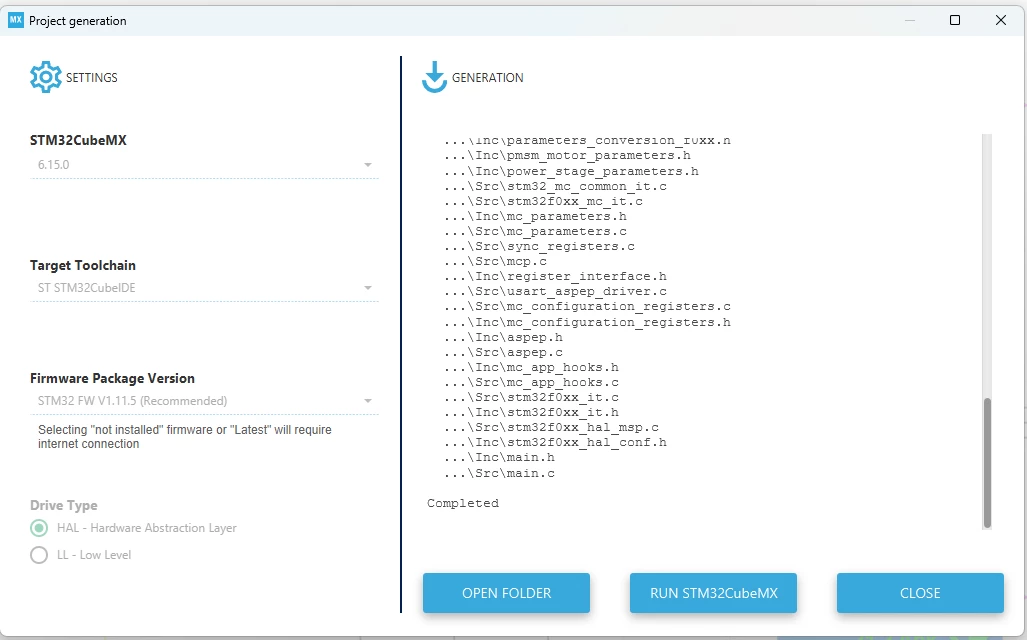
Task: Click the ...\Inc\stm32f0xx_it.h log line
Action: click(x=531, y=412)
